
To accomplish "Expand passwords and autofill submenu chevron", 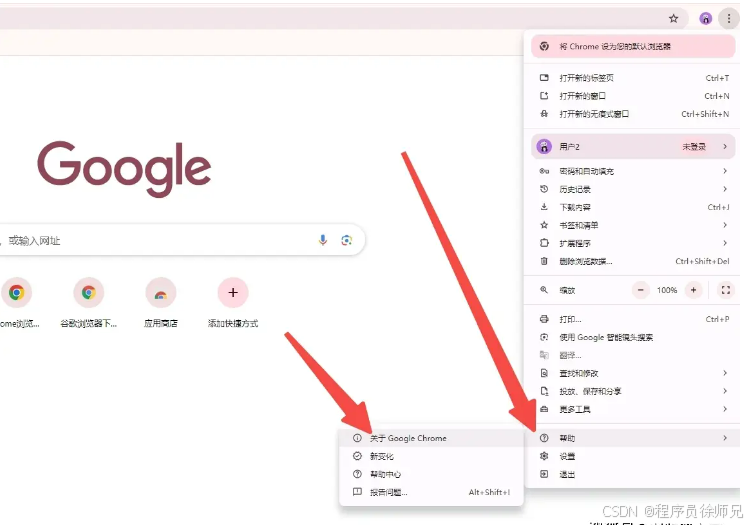I will pos(725,171).
